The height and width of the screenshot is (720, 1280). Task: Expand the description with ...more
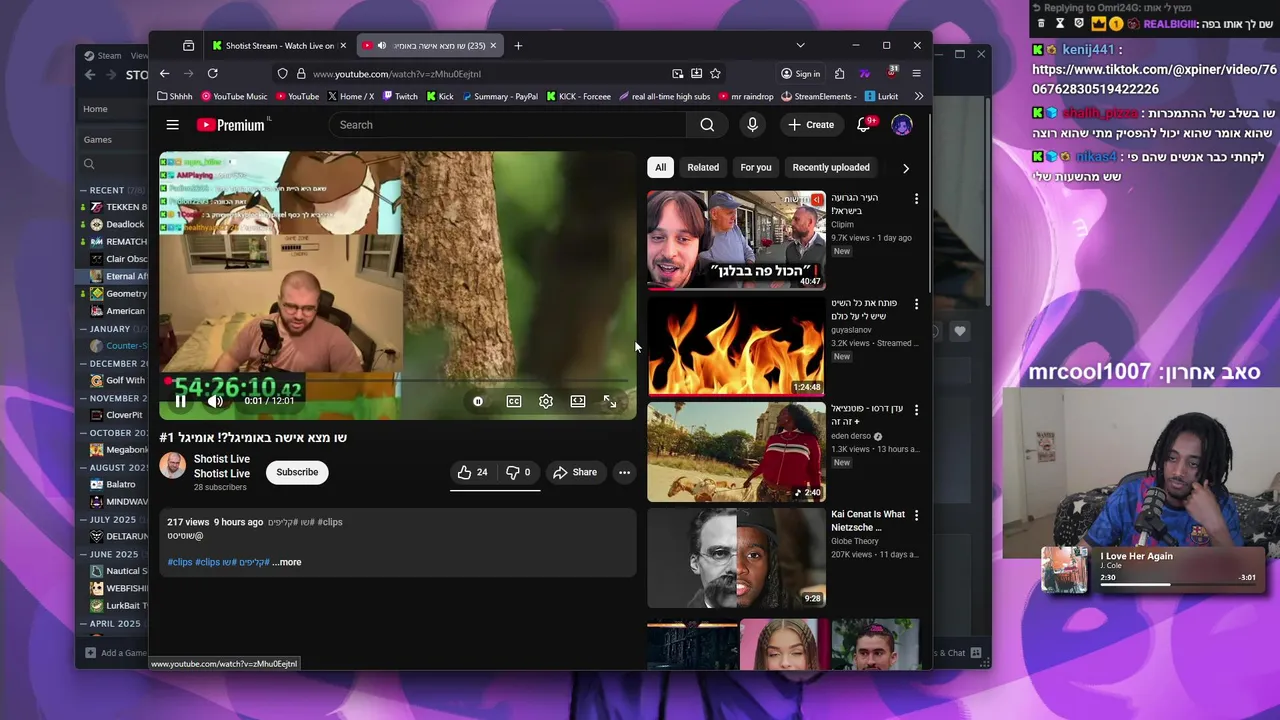coord(287,562)
